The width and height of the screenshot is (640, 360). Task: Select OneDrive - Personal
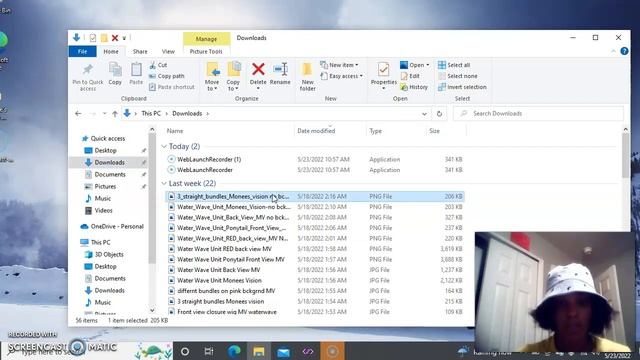[112, 226]
